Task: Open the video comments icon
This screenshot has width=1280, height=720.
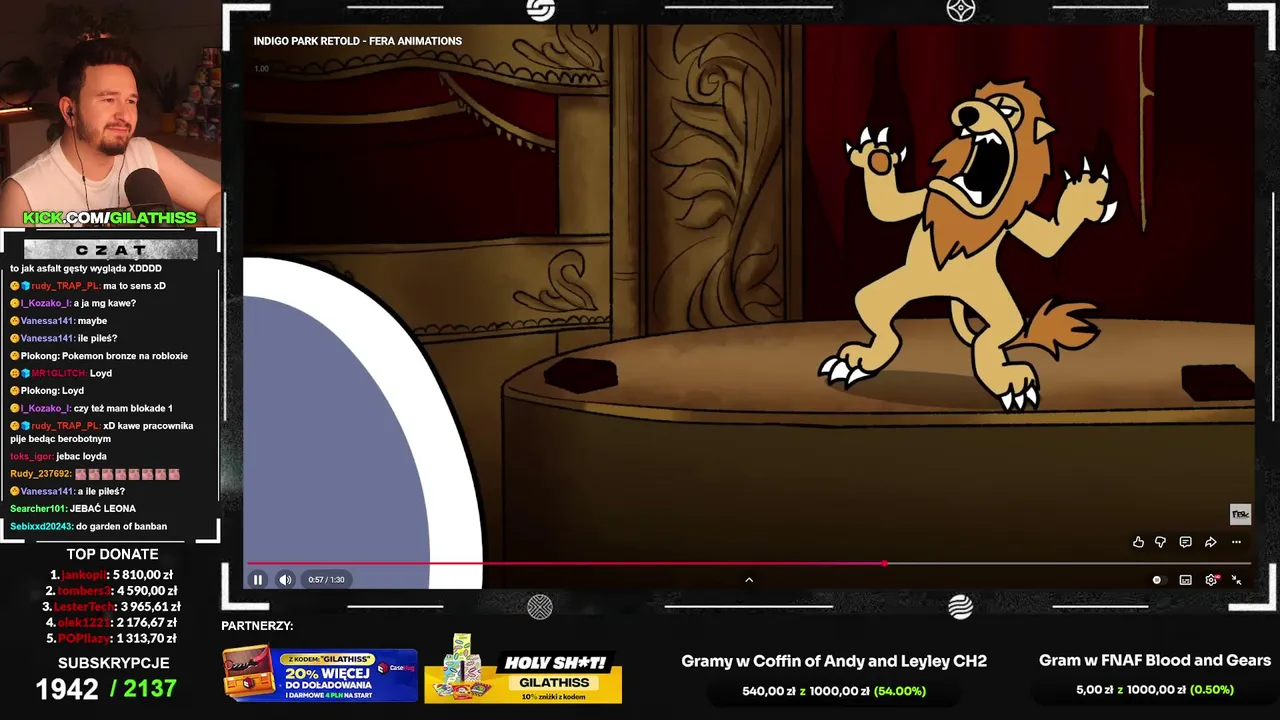Action: tap(1185, 542)
